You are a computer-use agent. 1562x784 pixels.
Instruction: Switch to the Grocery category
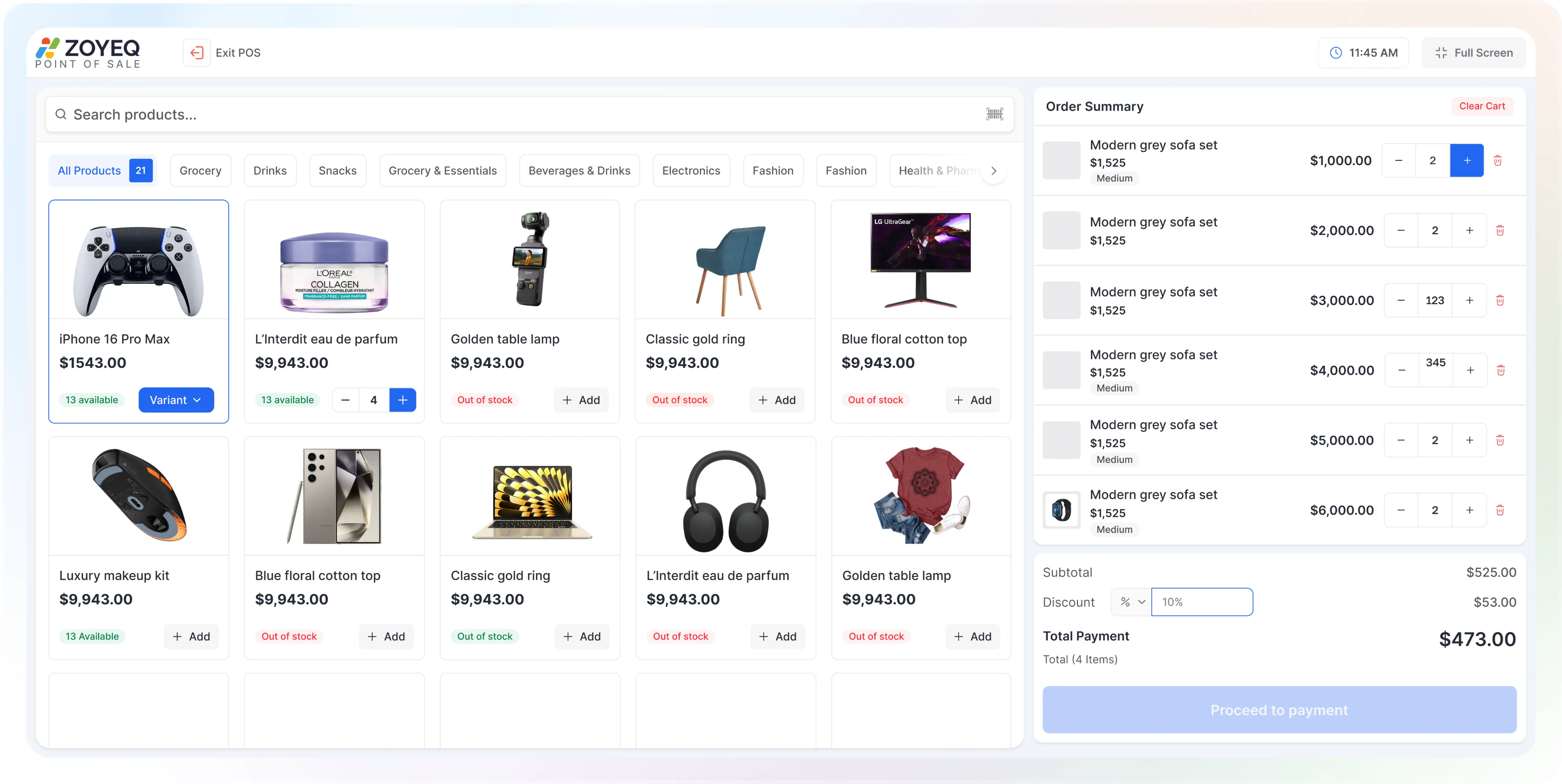200,171
